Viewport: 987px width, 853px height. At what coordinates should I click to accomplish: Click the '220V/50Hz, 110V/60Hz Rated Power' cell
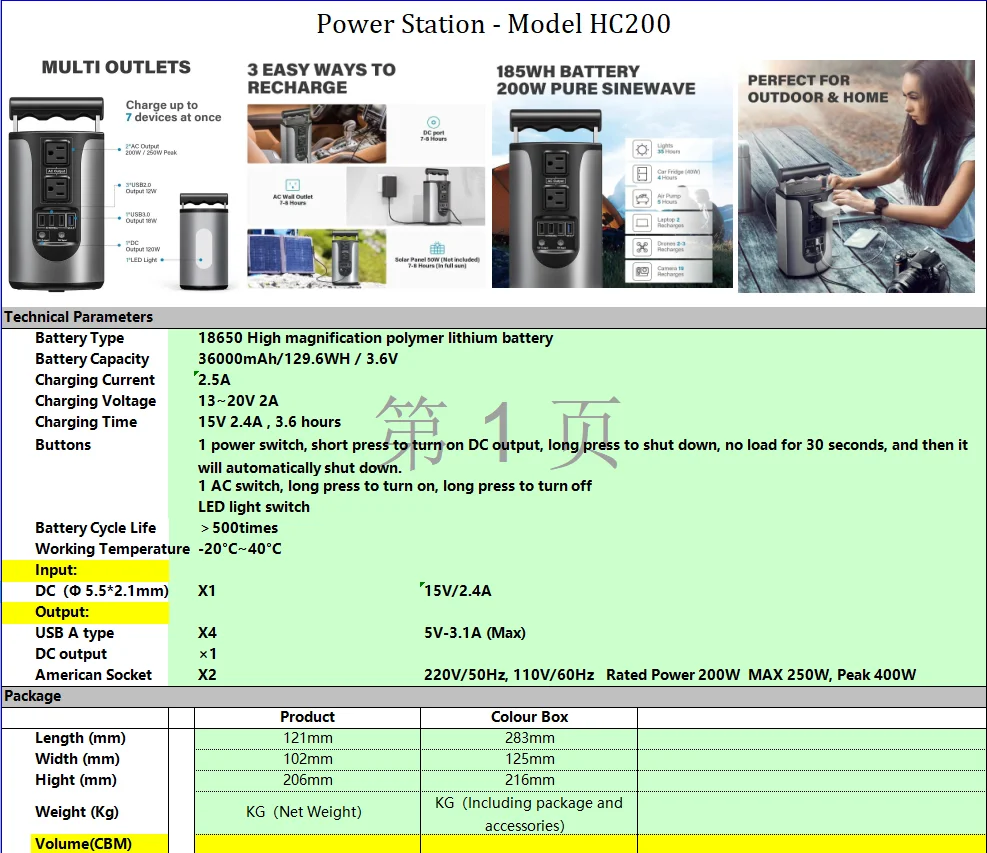pyautogui.click(x=670, y=675)
